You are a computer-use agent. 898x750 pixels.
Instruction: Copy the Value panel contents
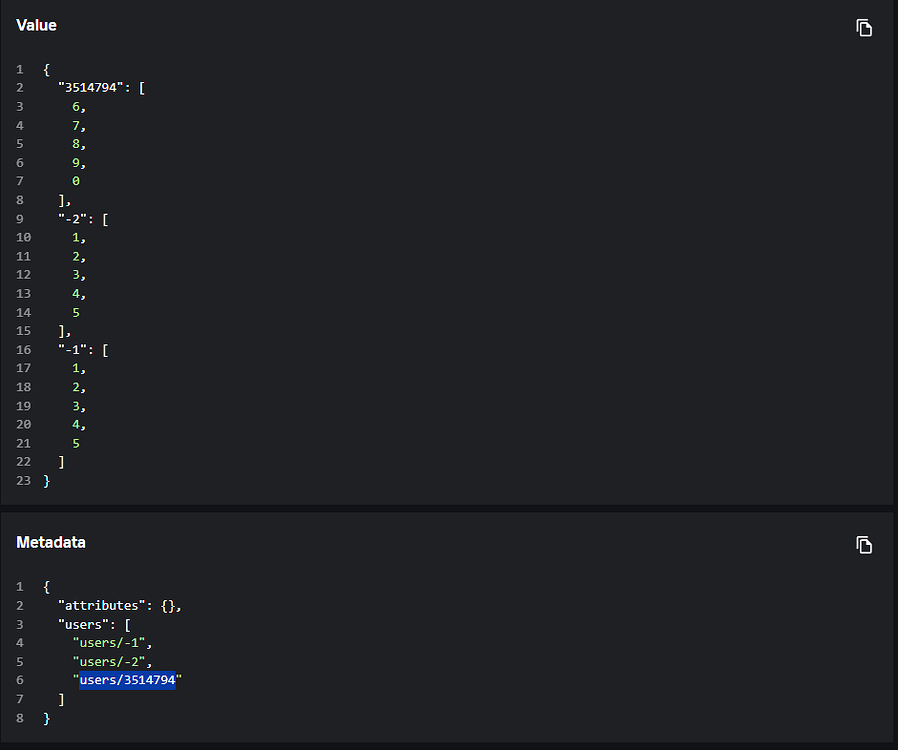[864, 28]
